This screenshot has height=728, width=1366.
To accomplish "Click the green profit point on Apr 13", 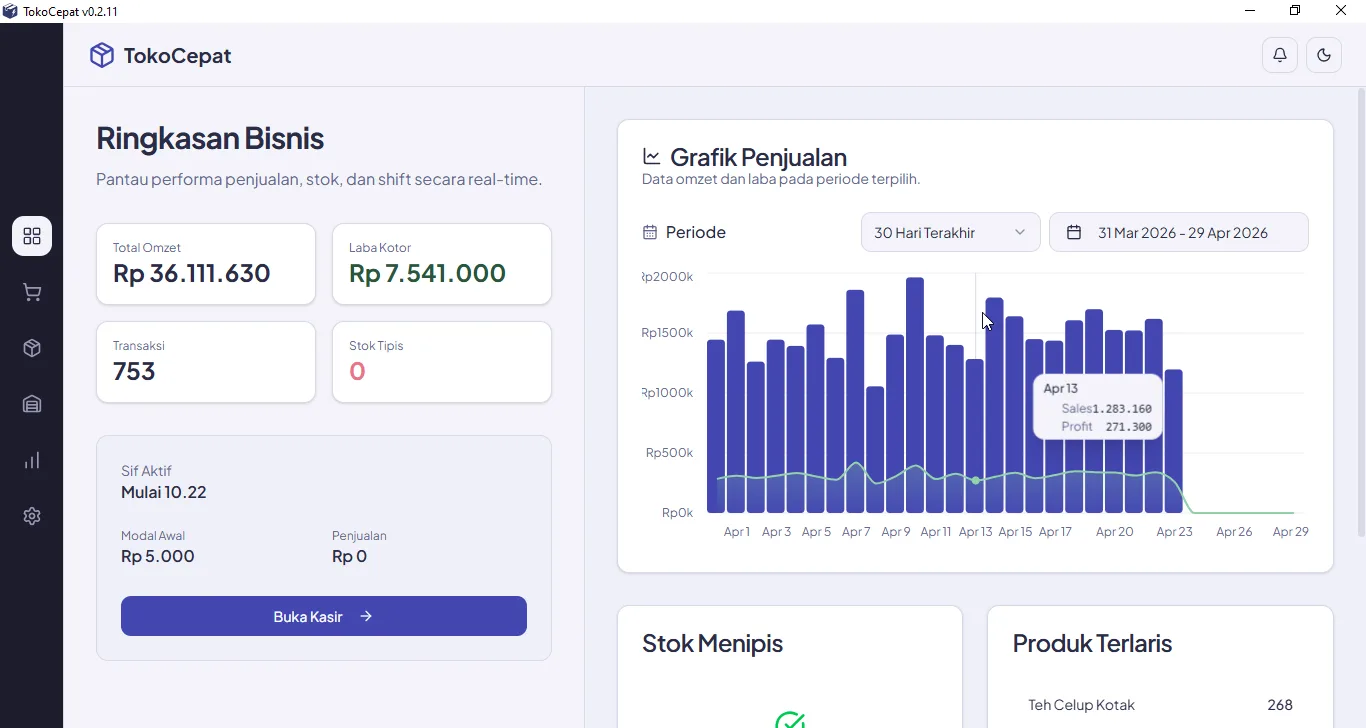I will [x=976, y=481].
